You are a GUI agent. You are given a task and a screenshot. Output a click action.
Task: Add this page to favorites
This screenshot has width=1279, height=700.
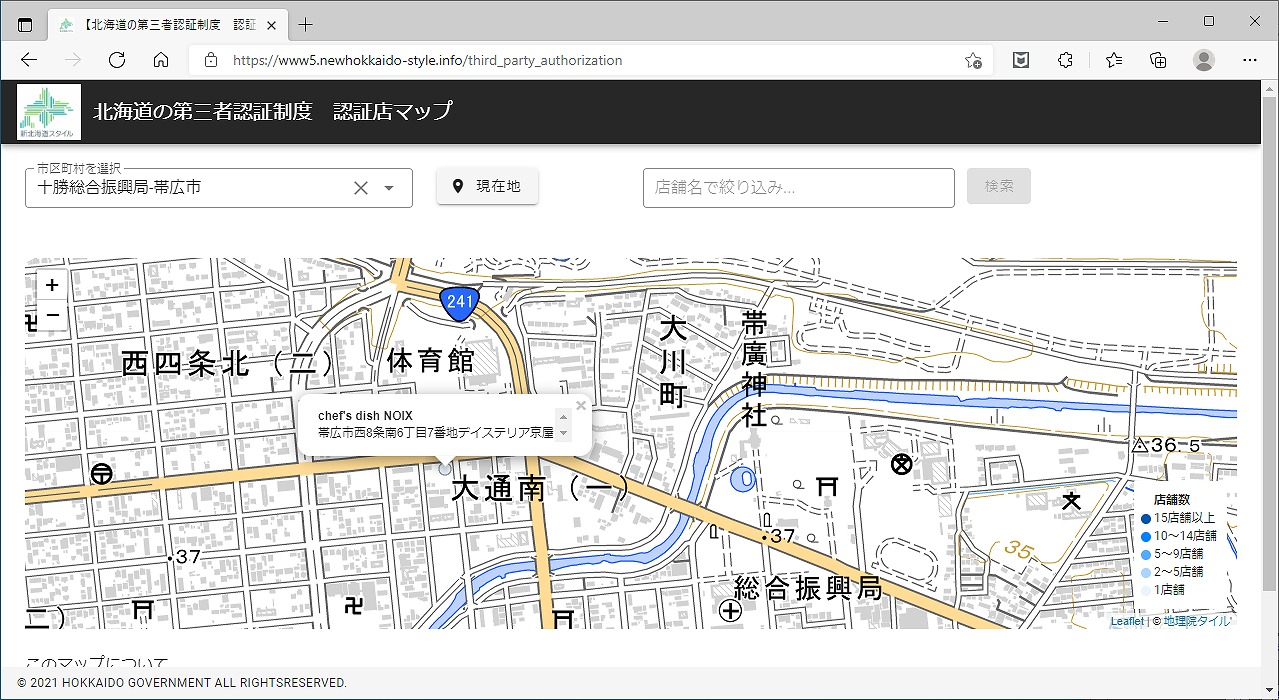[973, 60]
